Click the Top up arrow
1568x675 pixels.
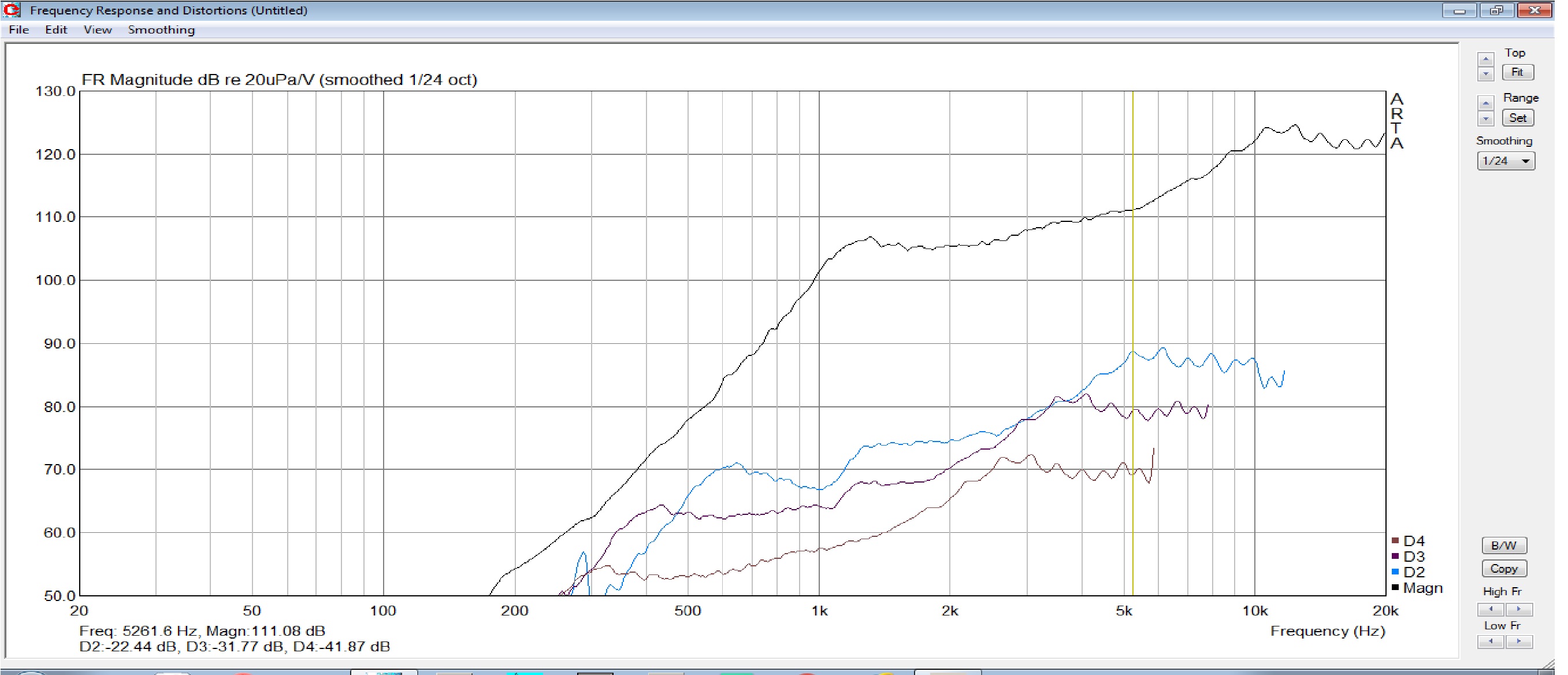coord(1485,60)
